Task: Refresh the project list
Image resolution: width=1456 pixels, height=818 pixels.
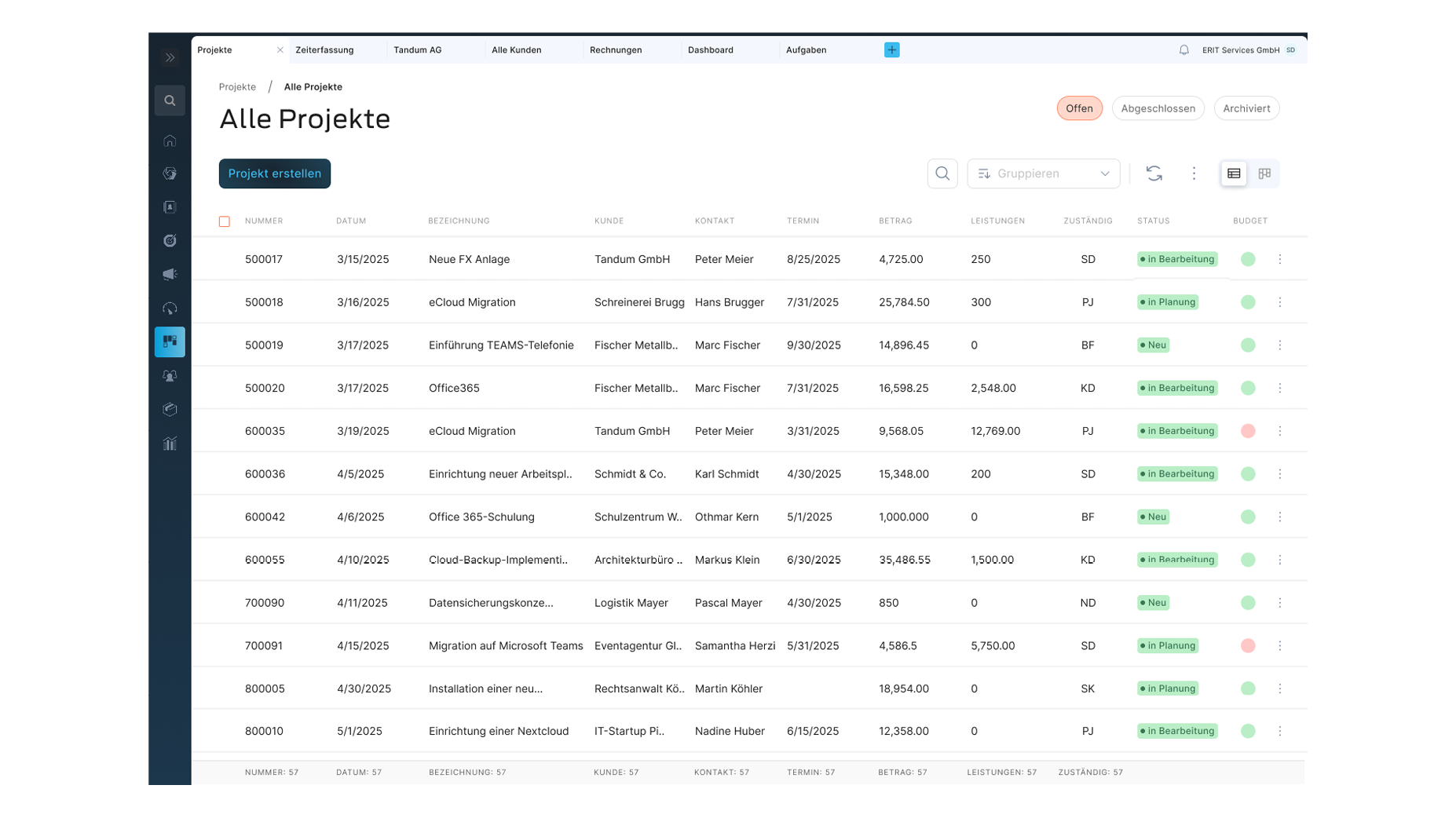Action: coord(1154,173)
